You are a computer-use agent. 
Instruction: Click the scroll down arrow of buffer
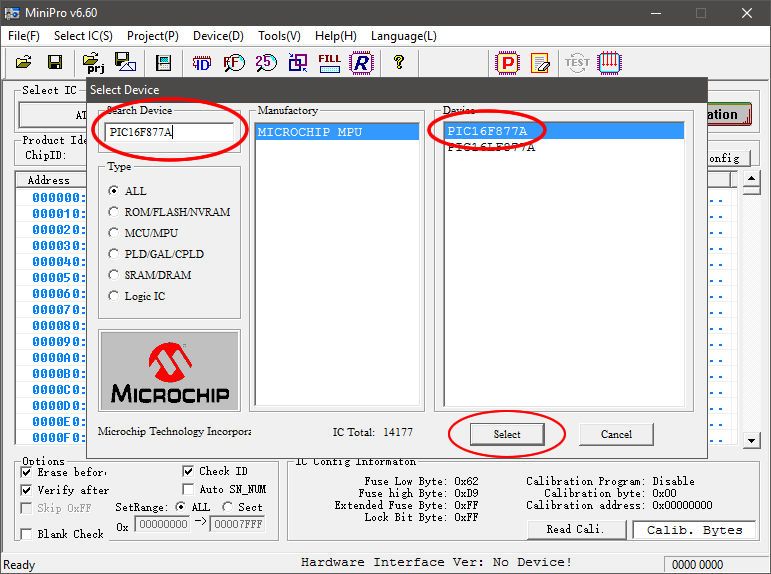(751, 440)
